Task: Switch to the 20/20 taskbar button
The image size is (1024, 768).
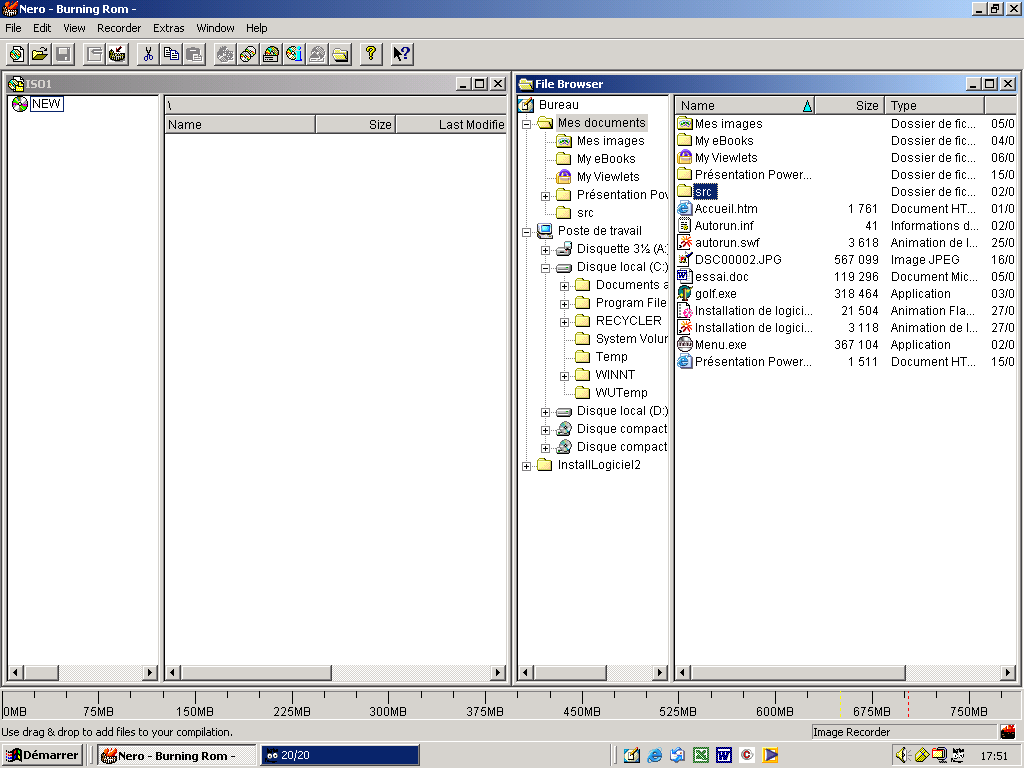Action: coord(340,756)
